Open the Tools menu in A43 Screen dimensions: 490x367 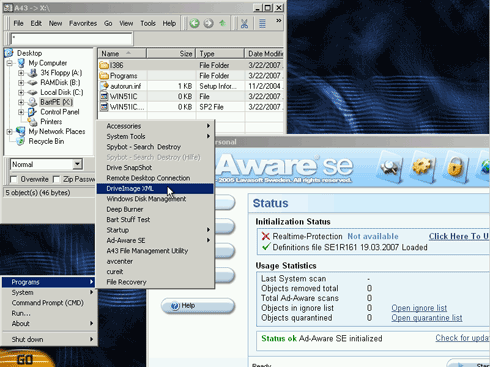[x=148, y=23]
